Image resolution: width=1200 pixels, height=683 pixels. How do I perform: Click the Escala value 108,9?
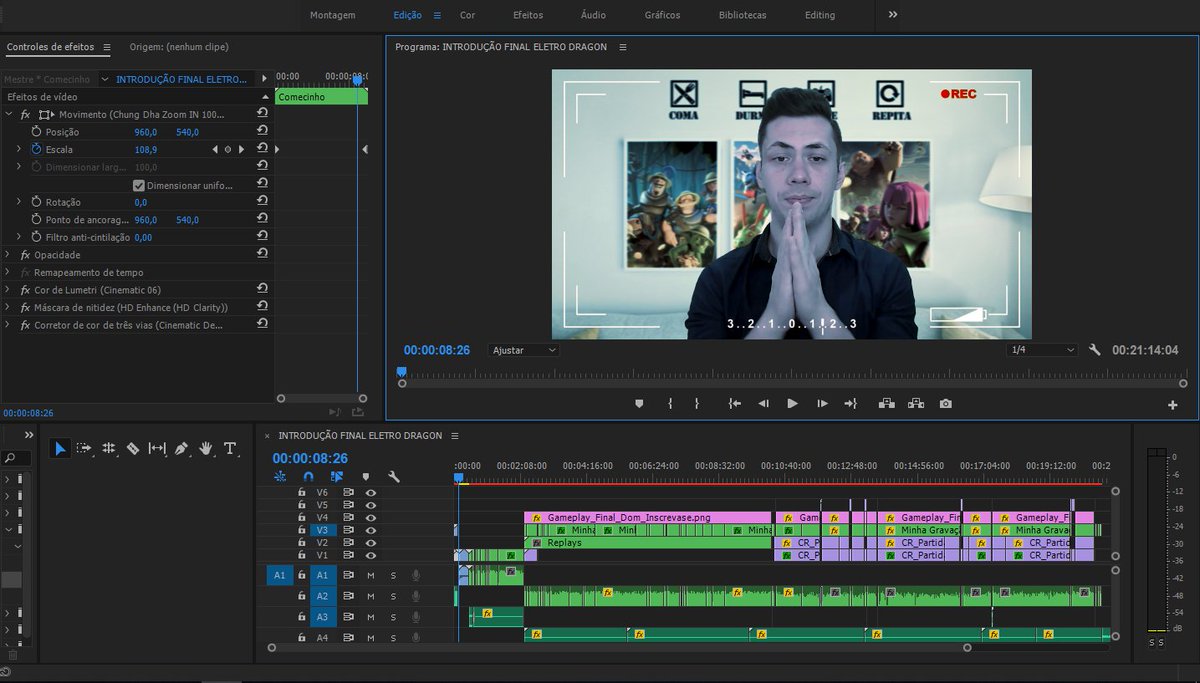click(x=146, y=149)
